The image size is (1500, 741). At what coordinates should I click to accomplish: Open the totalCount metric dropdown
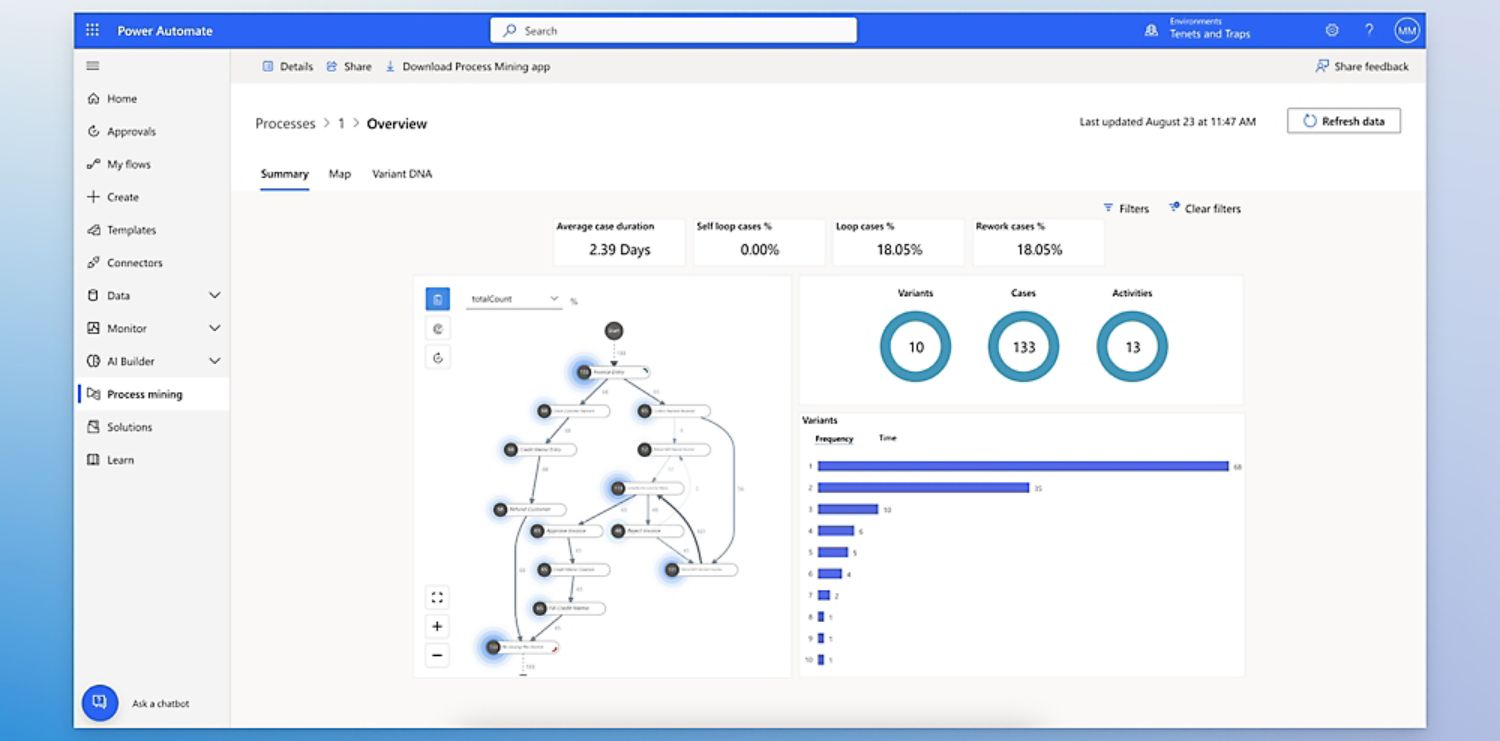click(x=515, y=299)
